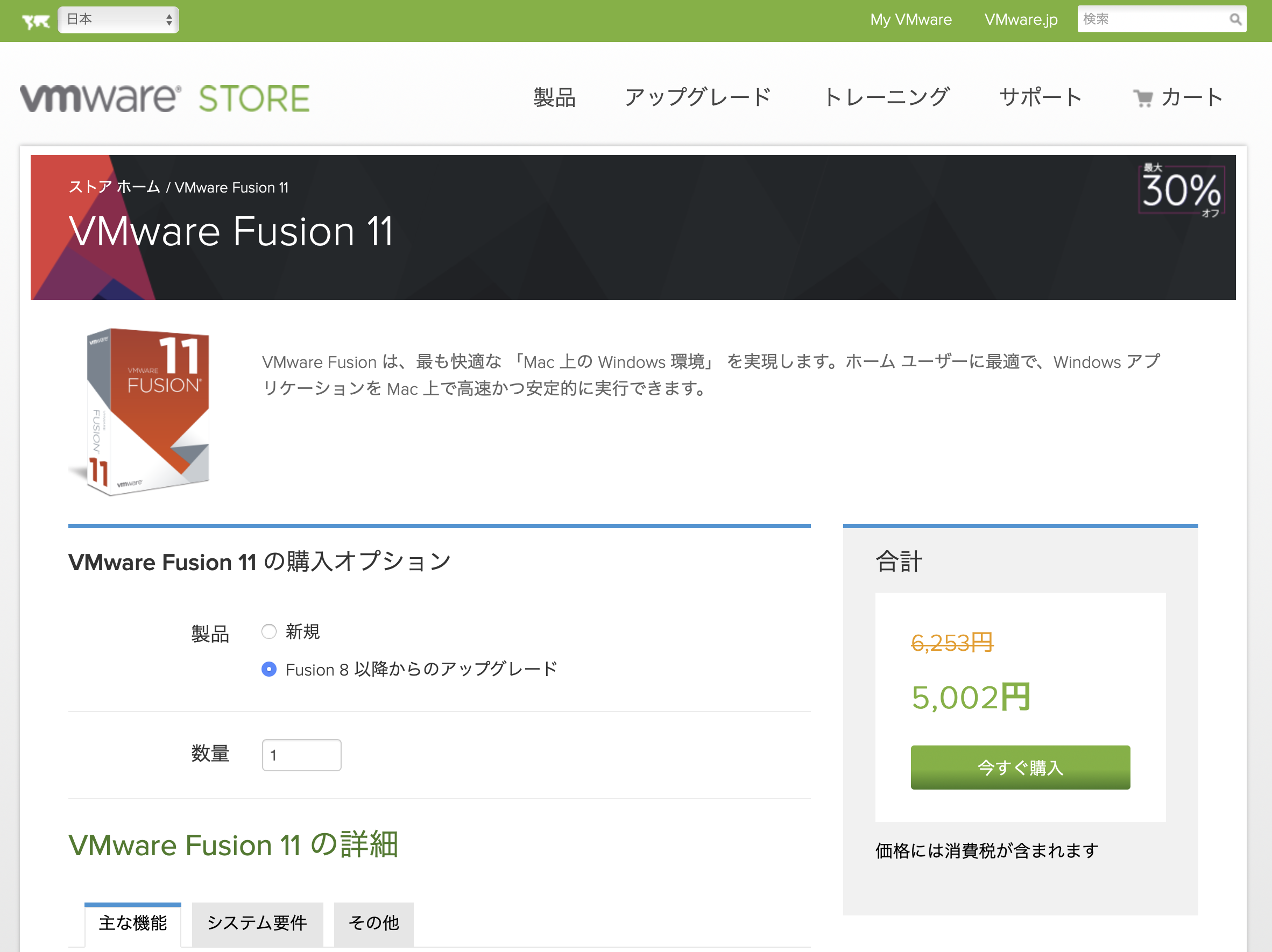Select Fusion 8 upgrade radio option
Viewport: 1272px width, 952px height.
point(268,669)
